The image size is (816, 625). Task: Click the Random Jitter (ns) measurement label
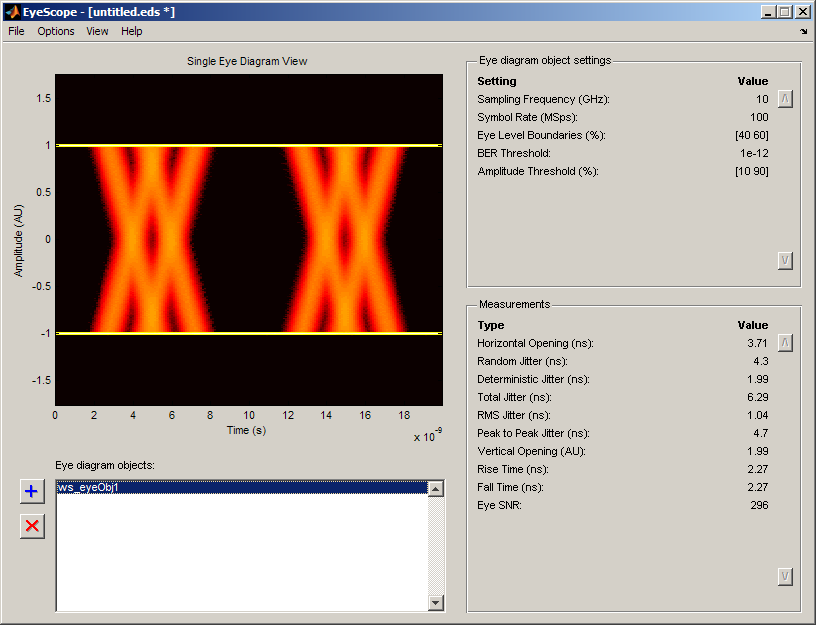tap(522, 361)
